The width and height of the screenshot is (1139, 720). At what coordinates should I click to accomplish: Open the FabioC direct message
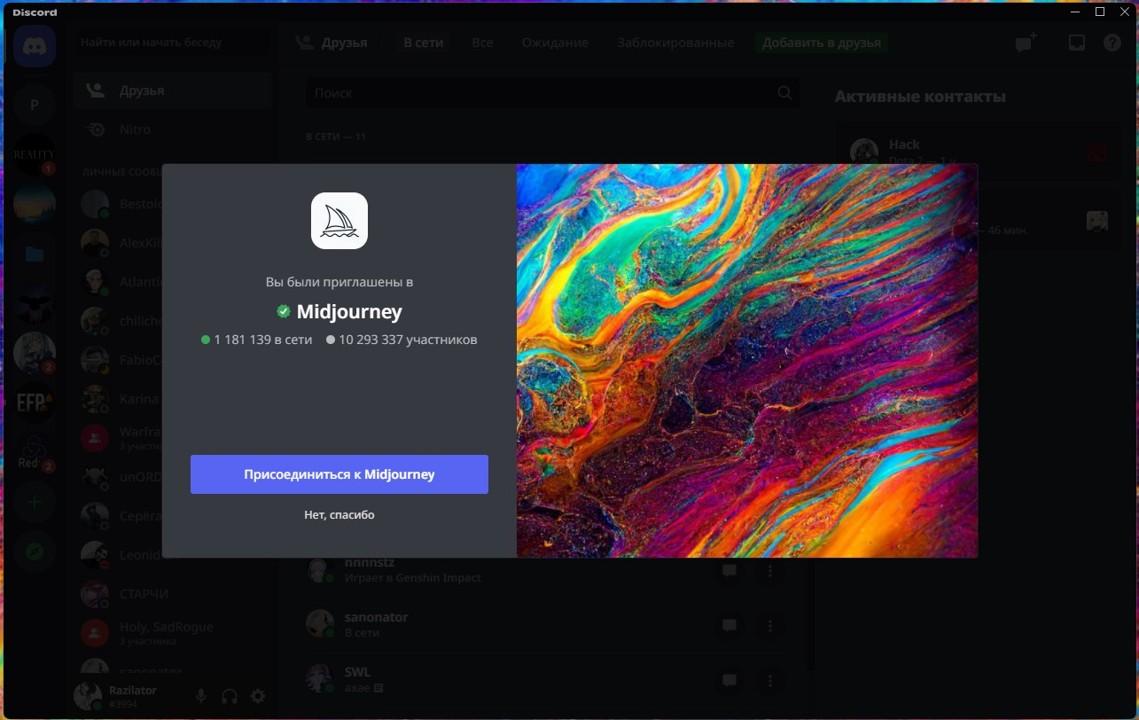(x=123, y=360)
